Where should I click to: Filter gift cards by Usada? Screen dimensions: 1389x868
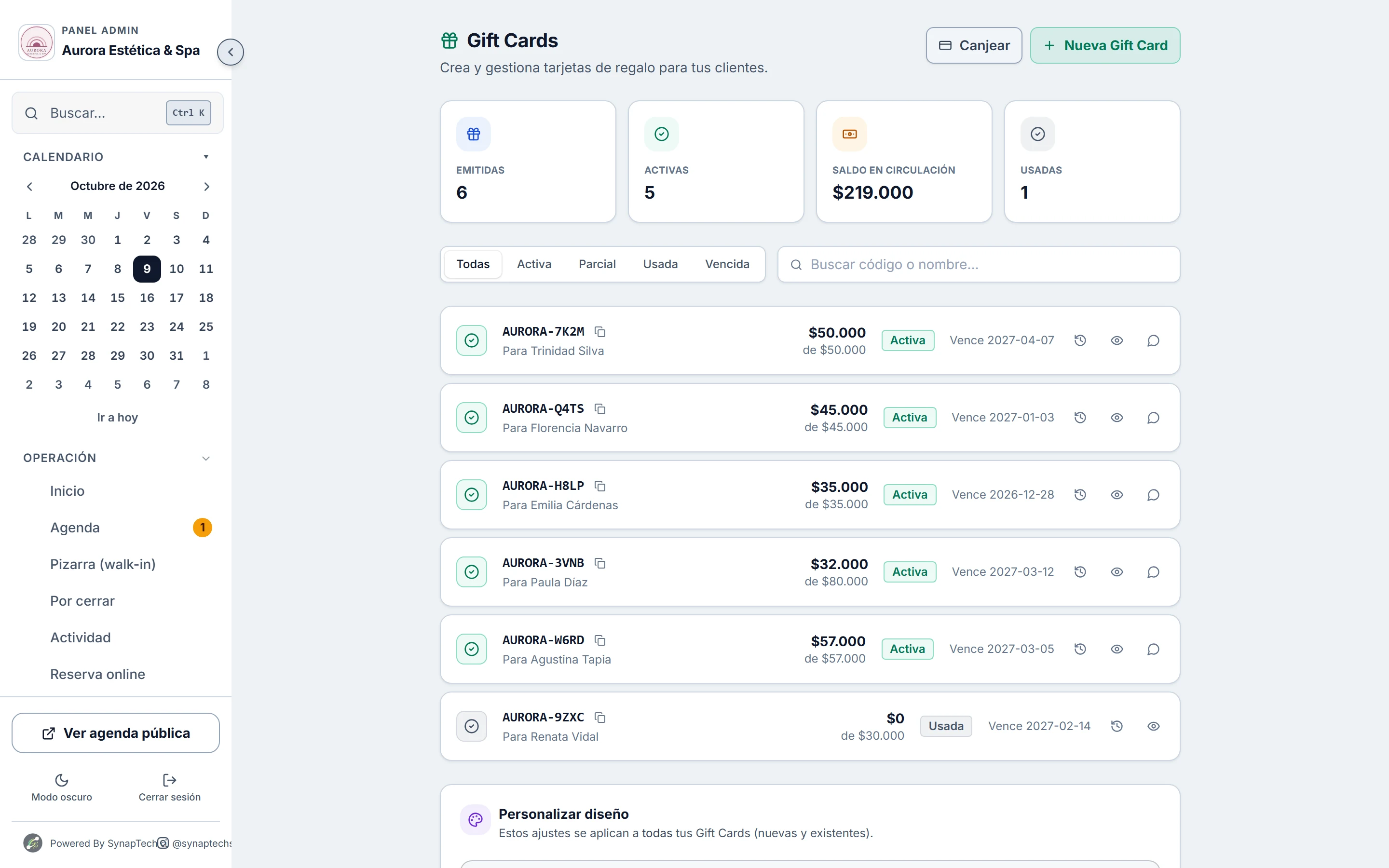click(660, 264)
